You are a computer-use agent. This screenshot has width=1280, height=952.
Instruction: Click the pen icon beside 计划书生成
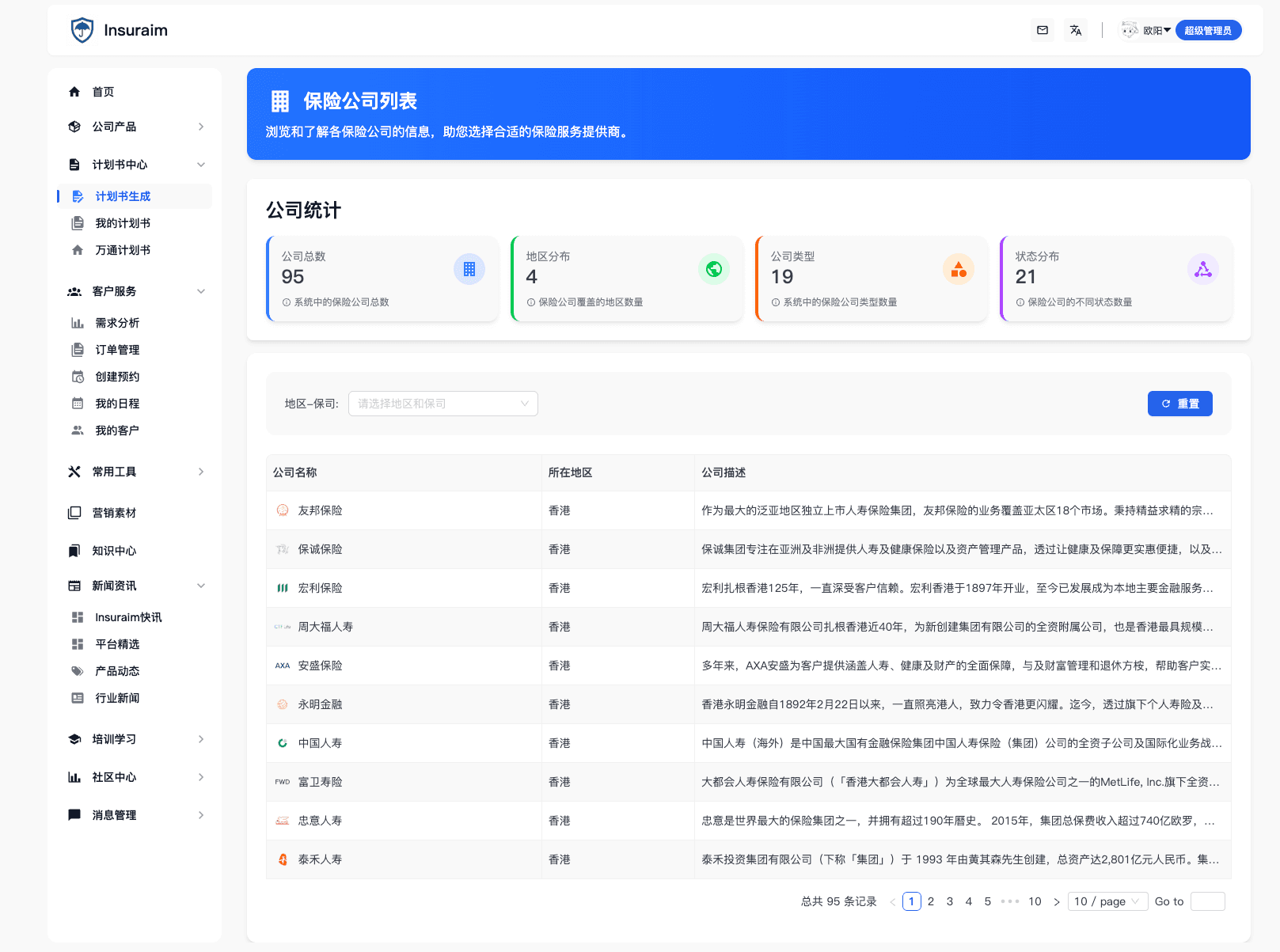[78, 195]
